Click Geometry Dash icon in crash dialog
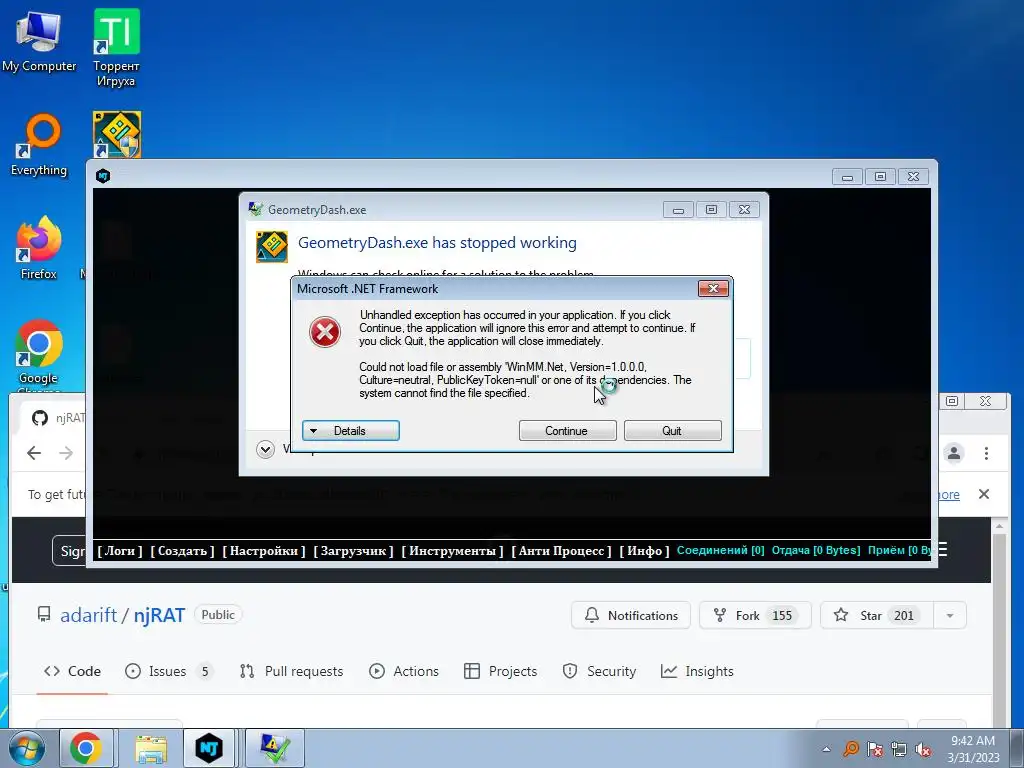Image resolution: width=1024 pixels, height=768 pixels. point(272,247)
